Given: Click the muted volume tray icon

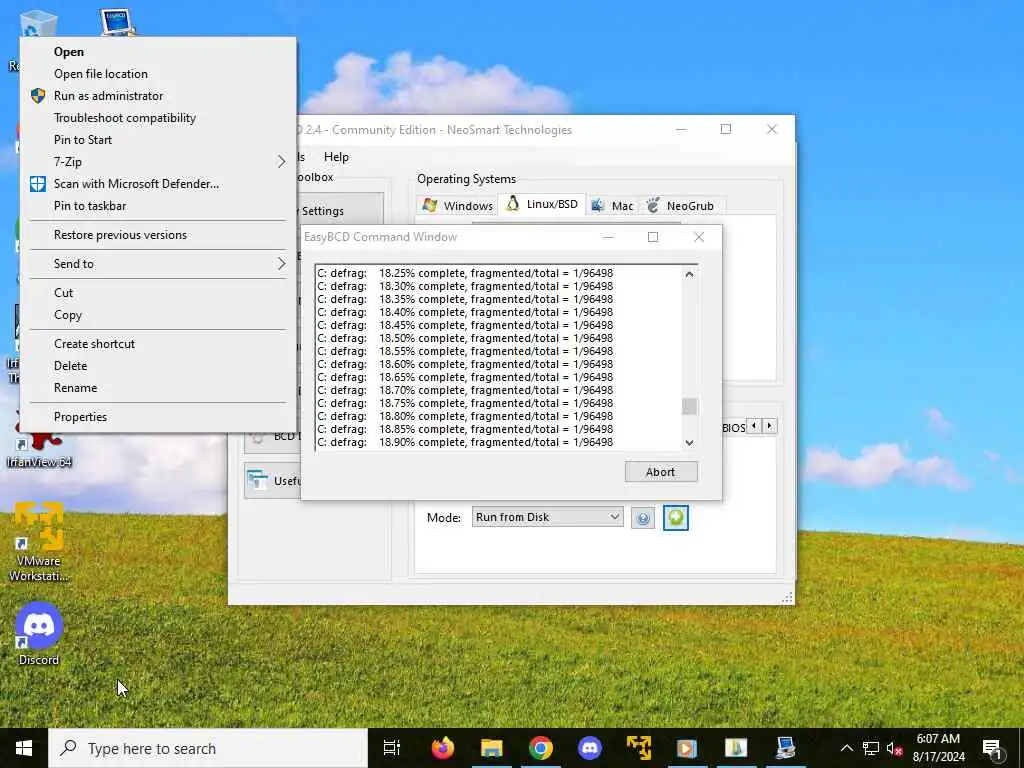Looking at the screenshot, I should (895, 748).
